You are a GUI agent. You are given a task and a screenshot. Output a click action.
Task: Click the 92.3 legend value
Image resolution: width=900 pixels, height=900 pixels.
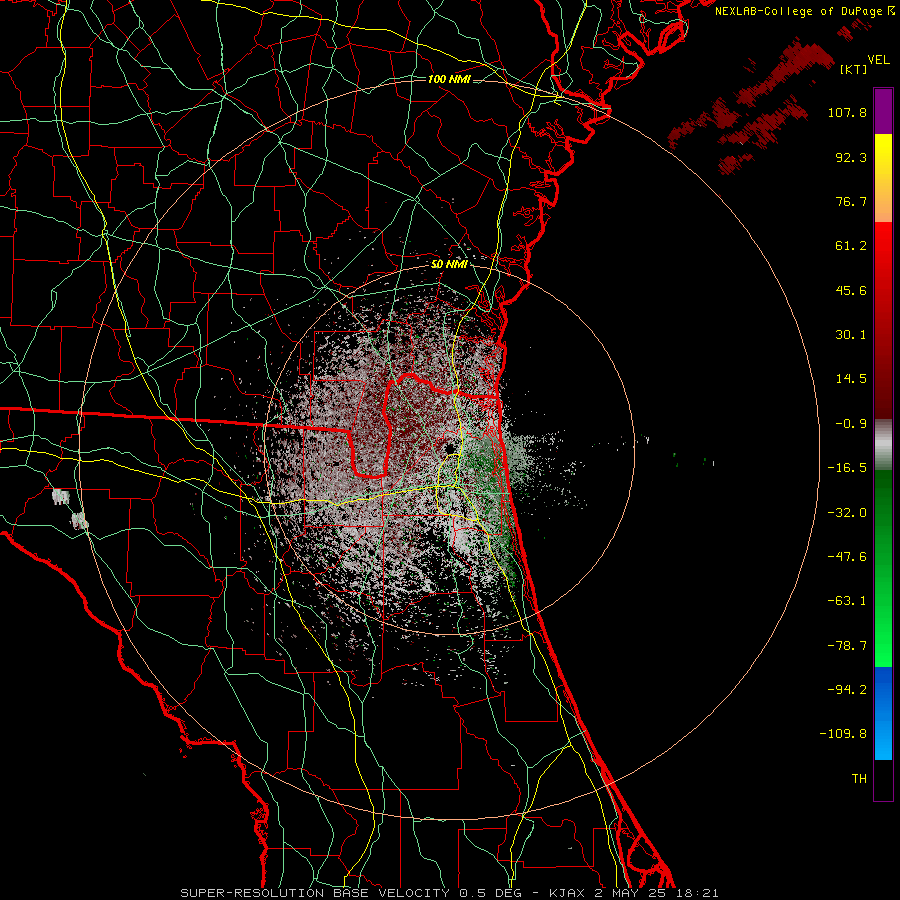click(x=851, y=157)
